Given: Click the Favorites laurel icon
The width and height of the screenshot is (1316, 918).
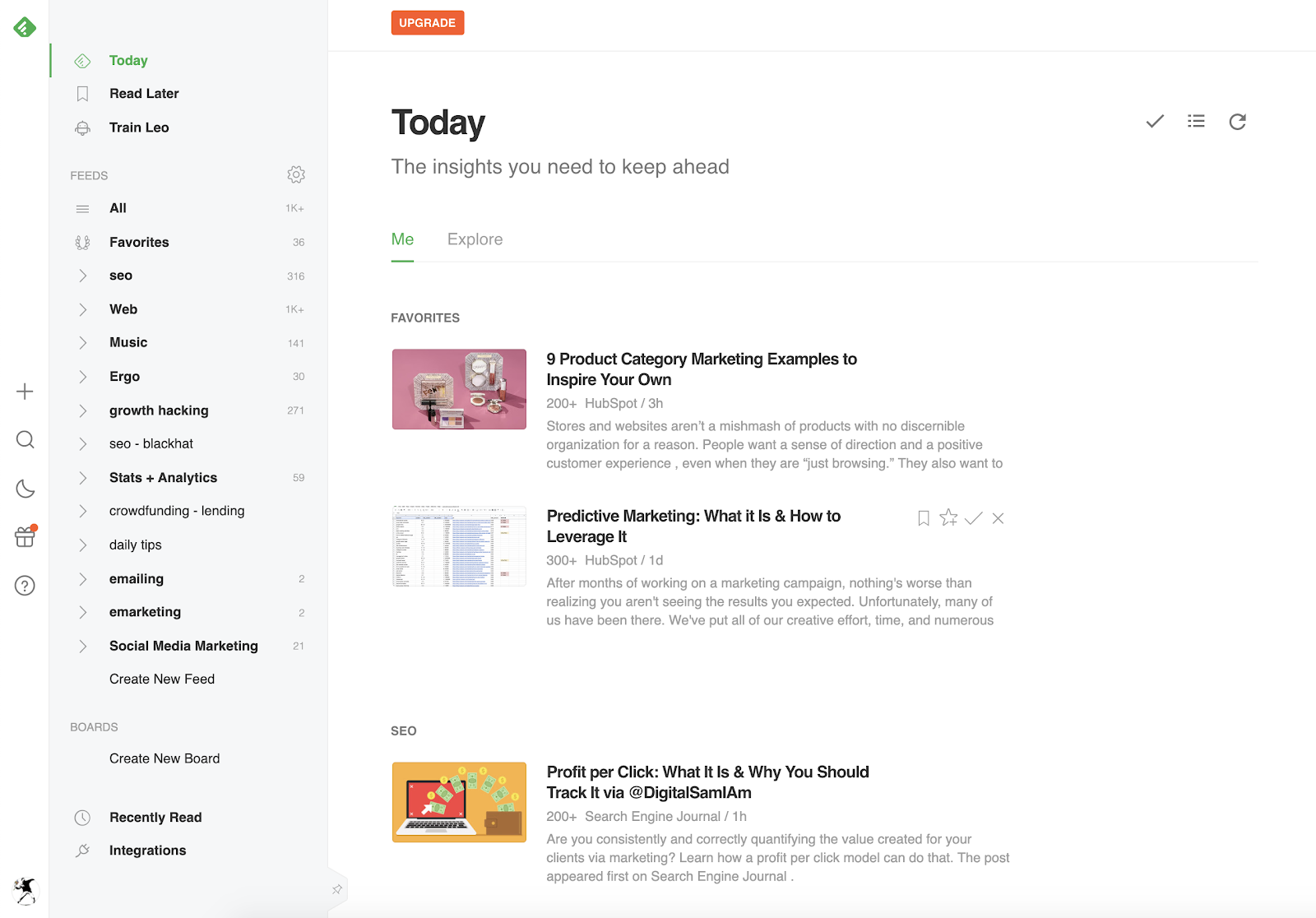Looking at the screenshot, I should point(82,243).
